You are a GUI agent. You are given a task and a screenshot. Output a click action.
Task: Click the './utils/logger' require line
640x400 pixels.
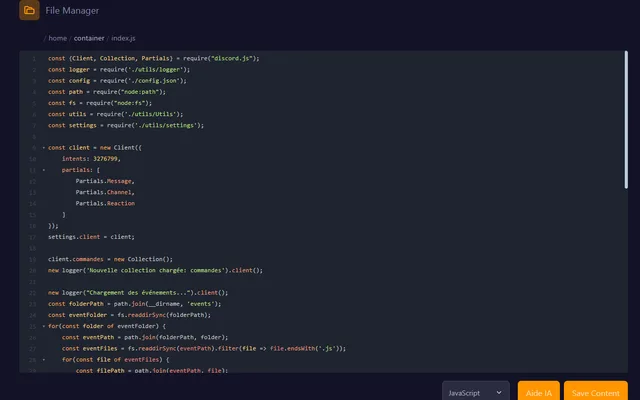[x=119, y=69]
